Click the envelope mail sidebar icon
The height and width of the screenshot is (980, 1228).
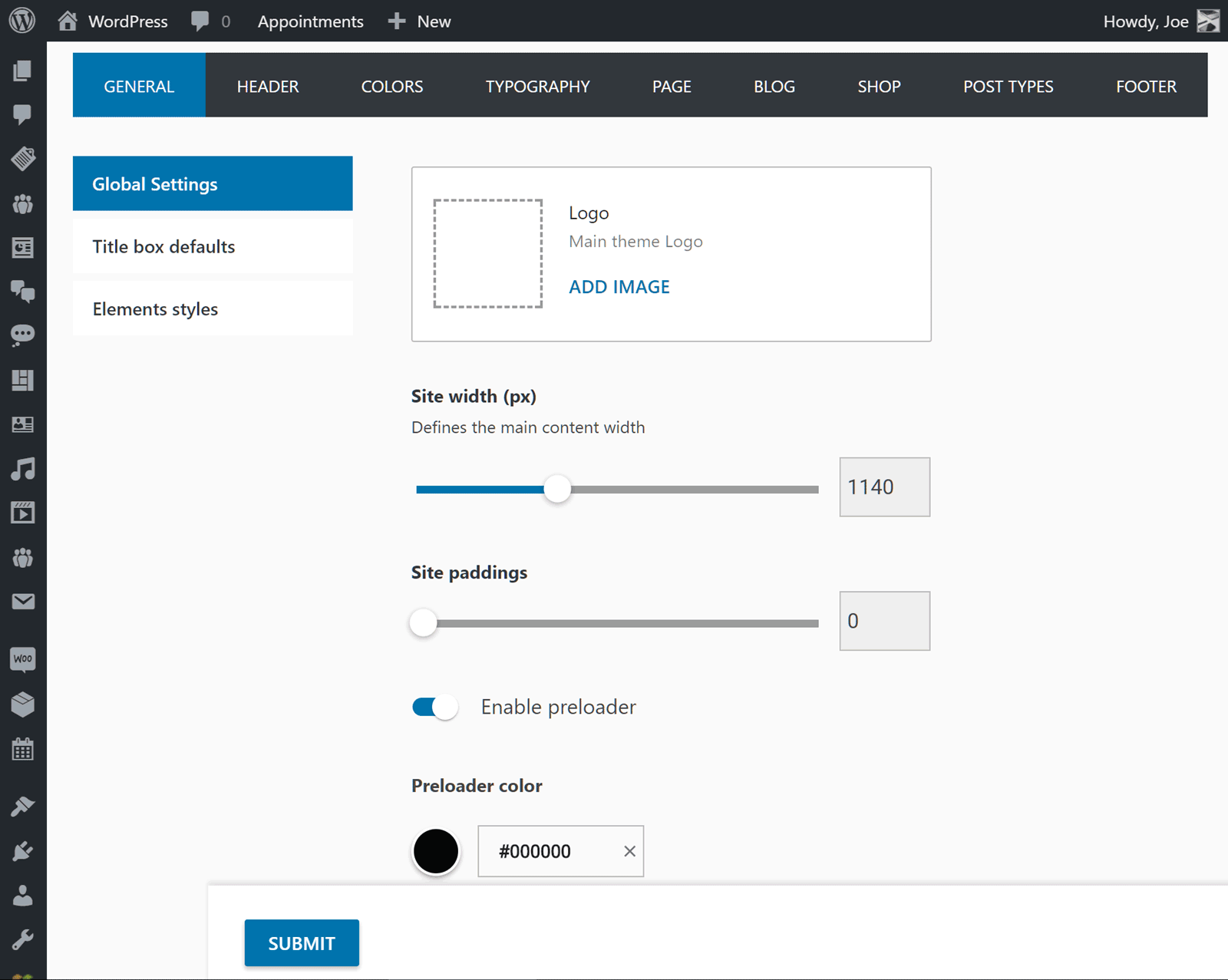pyautogui.click(x=23, y=602)
